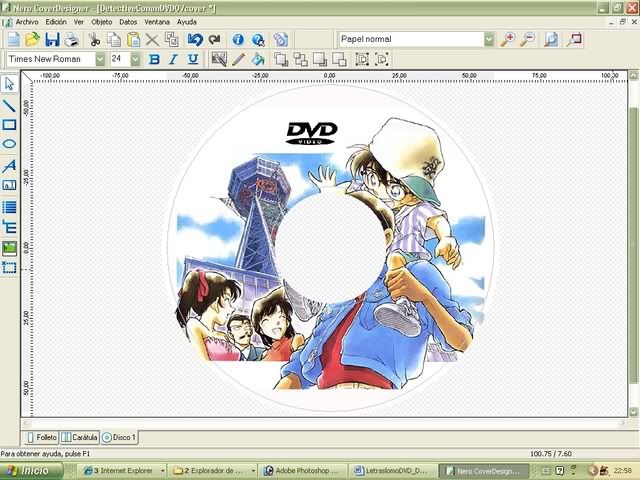Click the Zoom in magnifier
The image size is (640, 480).
[509, 40]
